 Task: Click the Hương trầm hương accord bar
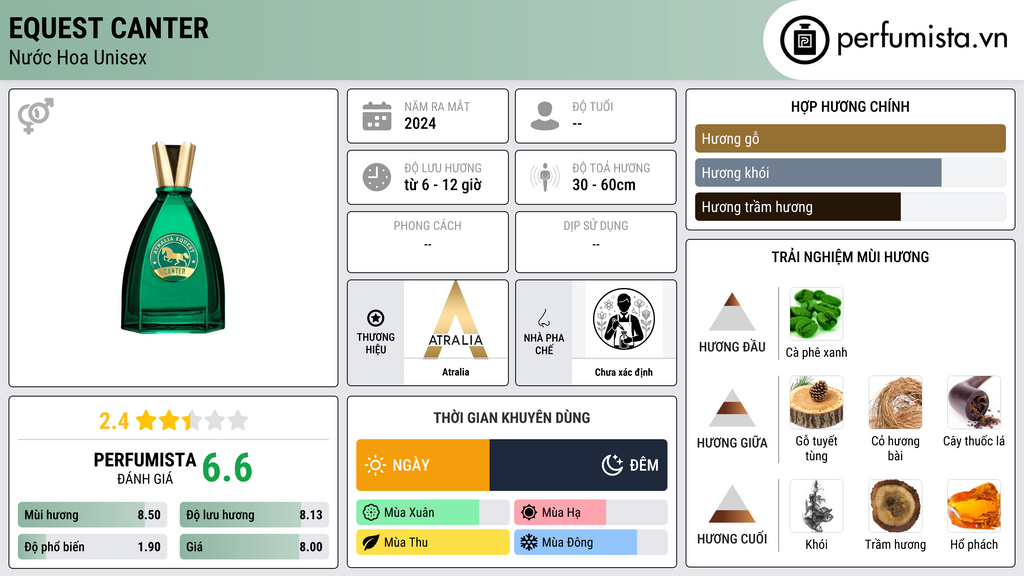(x=850, y=207)
